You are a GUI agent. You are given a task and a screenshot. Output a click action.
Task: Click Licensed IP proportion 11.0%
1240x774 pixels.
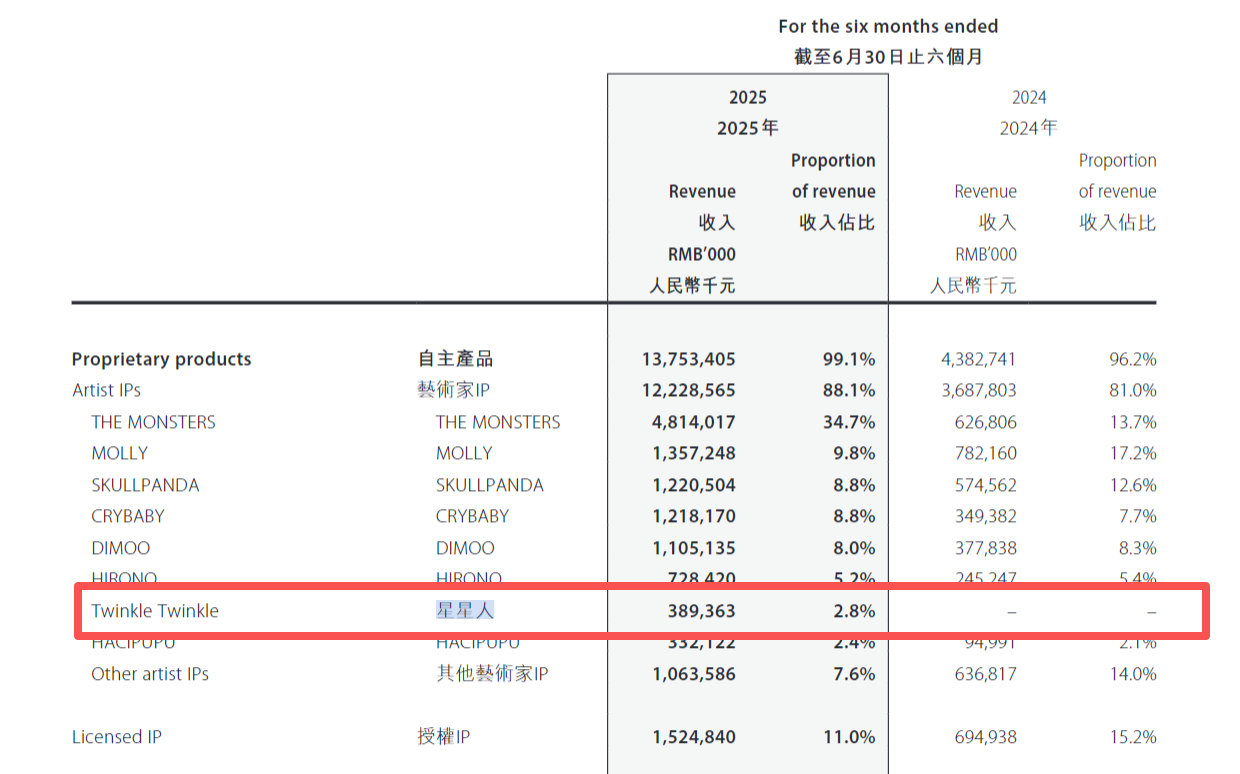click(849, 737)
